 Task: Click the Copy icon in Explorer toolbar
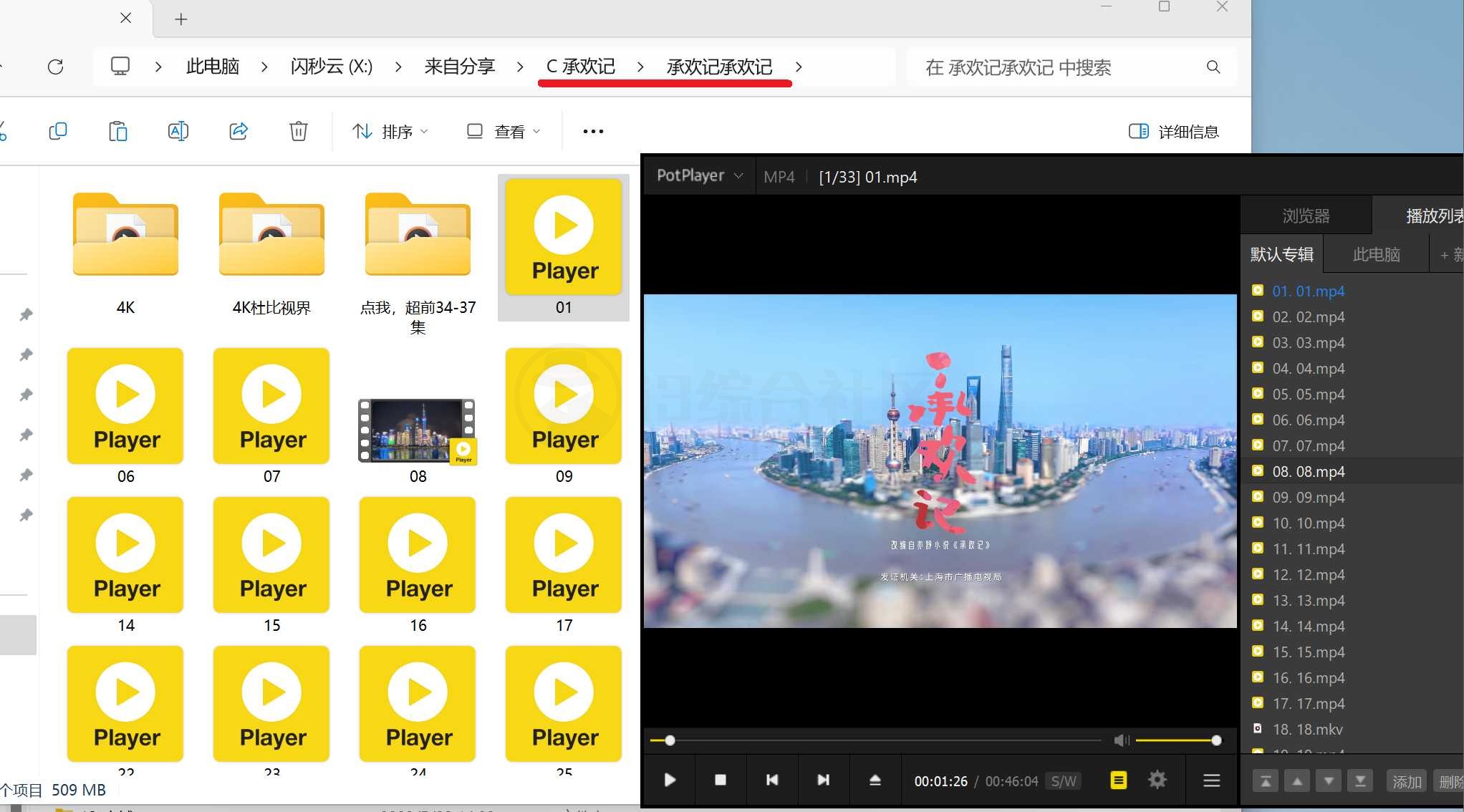point(58,131)
